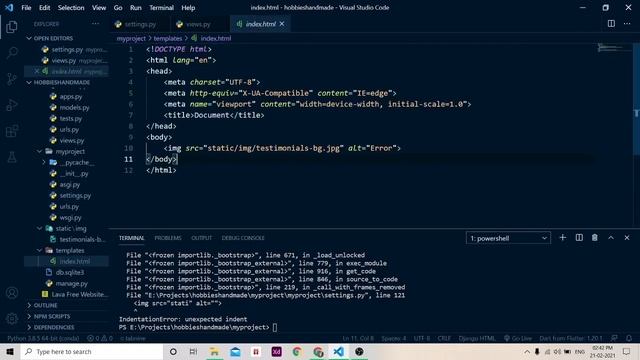Open the errors and warnings status indicator
Screen dimensions: 640x360
[100, 338]
